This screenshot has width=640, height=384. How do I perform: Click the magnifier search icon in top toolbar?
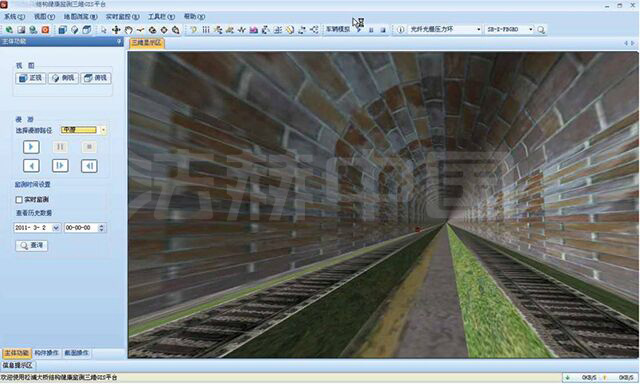pos(541,30)
